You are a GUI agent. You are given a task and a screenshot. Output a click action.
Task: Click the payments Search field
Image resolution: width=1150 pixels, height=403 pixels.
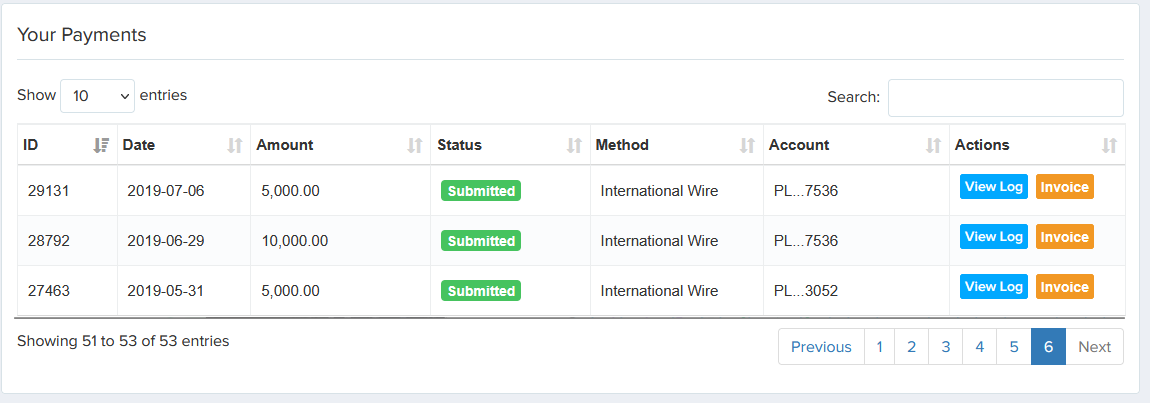(x=1005, y=98)
